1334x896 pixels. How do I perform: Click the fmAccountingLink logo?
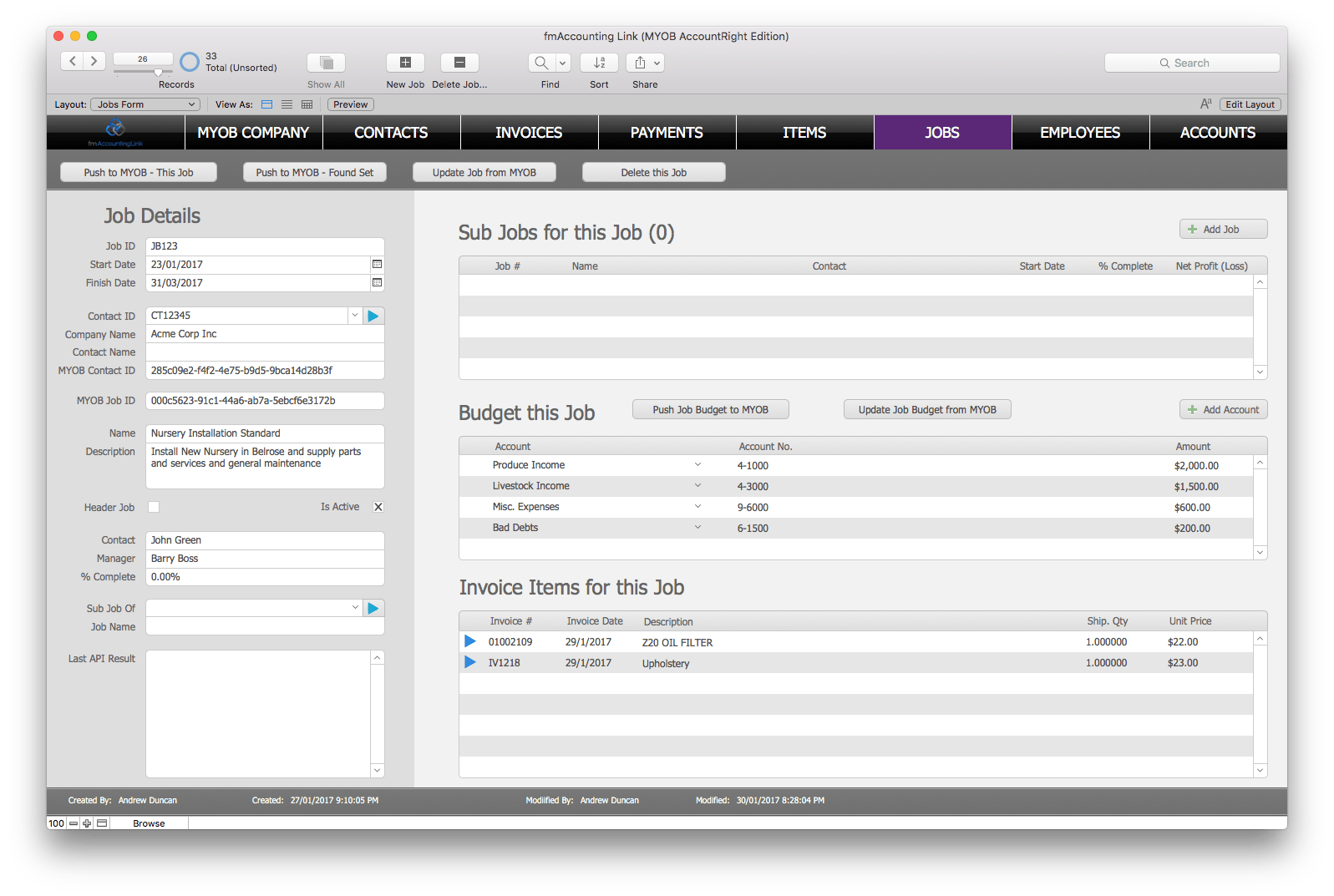coord(115,132)
